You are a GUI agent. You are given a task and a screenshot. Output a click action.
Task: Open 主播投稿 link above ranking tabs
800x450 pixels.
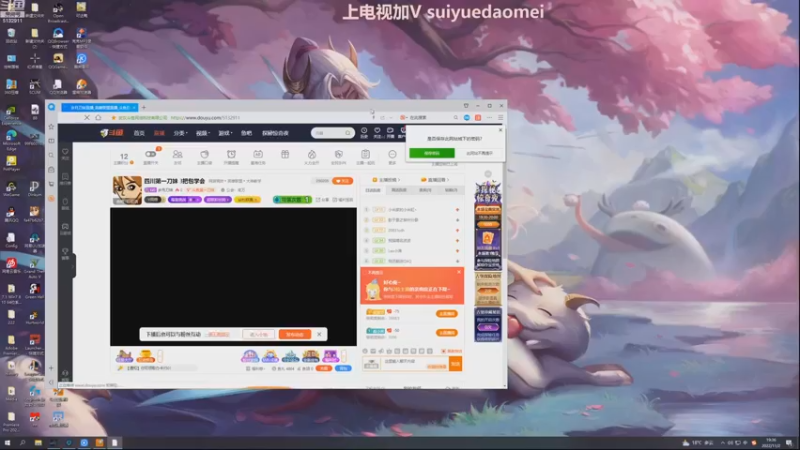(x=387, y=180)
